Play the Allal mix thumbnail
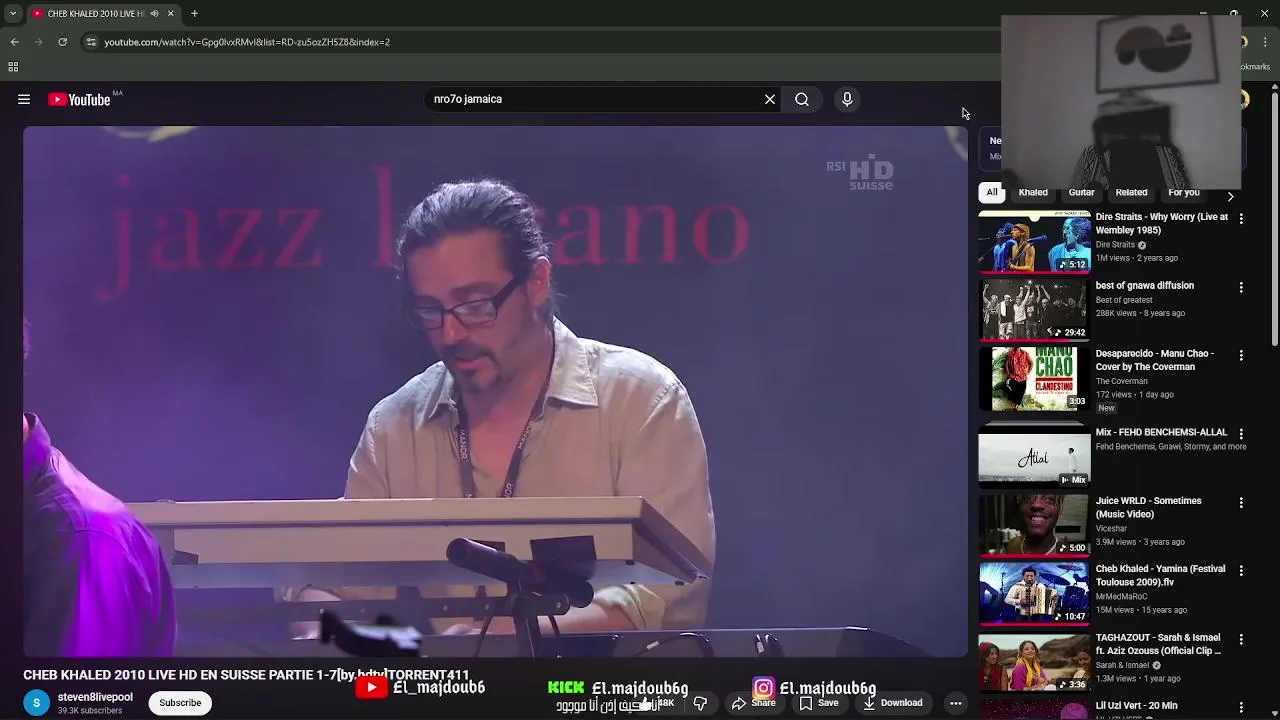Viewport: 1280px width, 720px height. point(1034,456)
